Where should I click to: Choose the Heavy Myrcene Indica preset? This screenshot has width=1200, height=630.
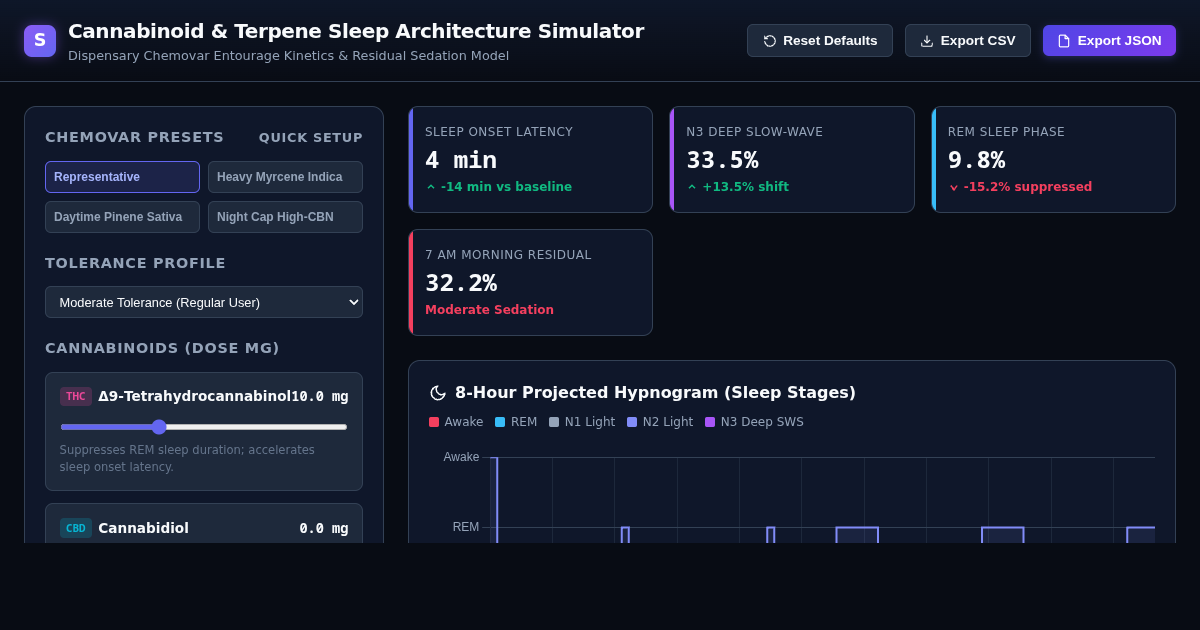pyautogui.click(x=285, y=177)
